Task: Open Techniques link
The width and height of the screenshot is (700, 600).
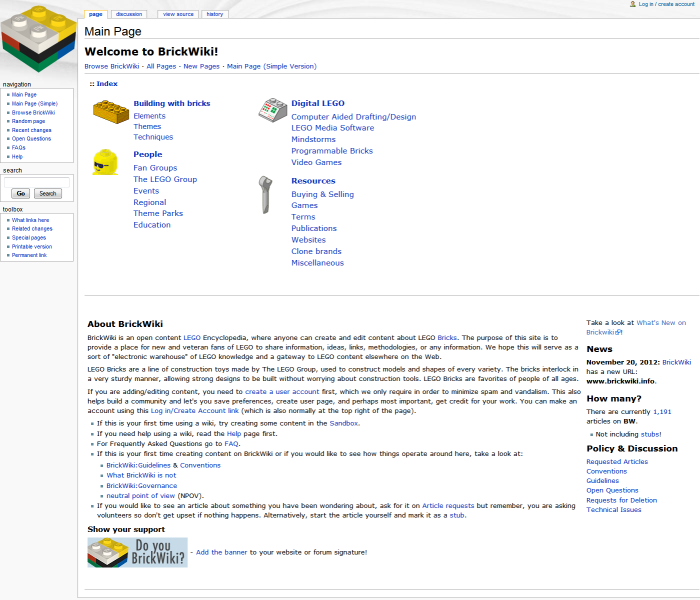Action: [153, 137]
